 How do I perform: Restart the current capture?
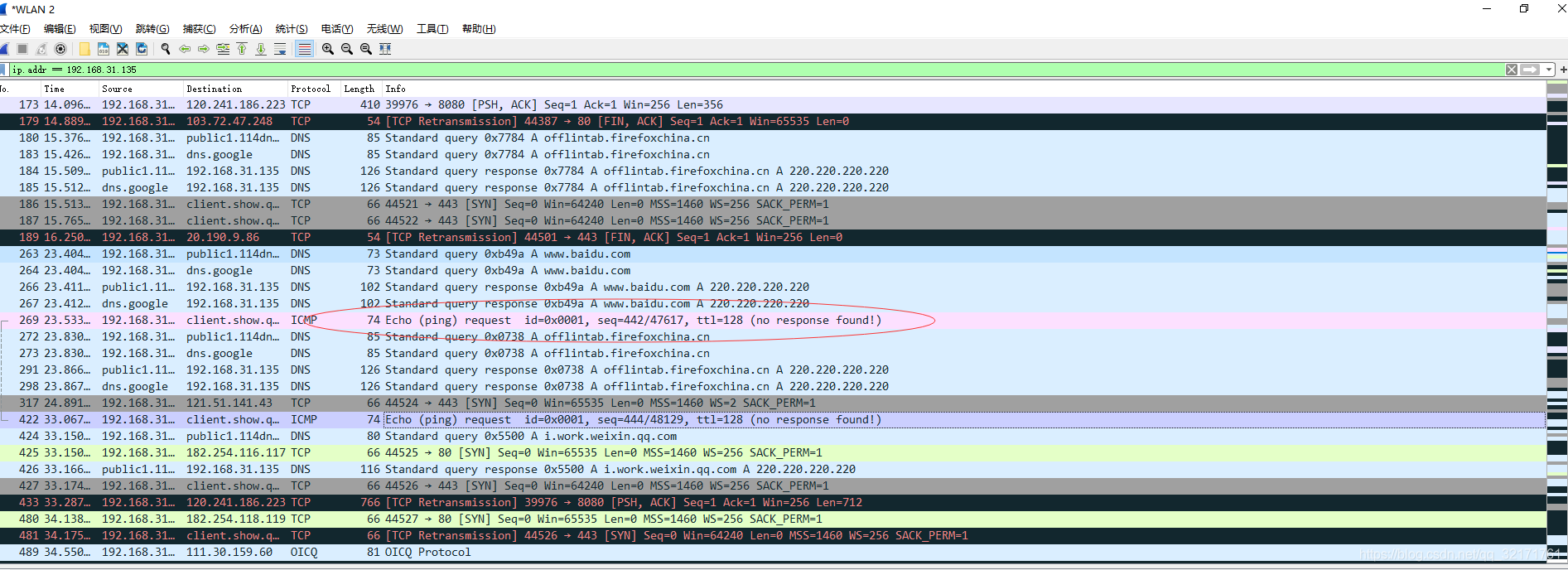click(41, 49)
